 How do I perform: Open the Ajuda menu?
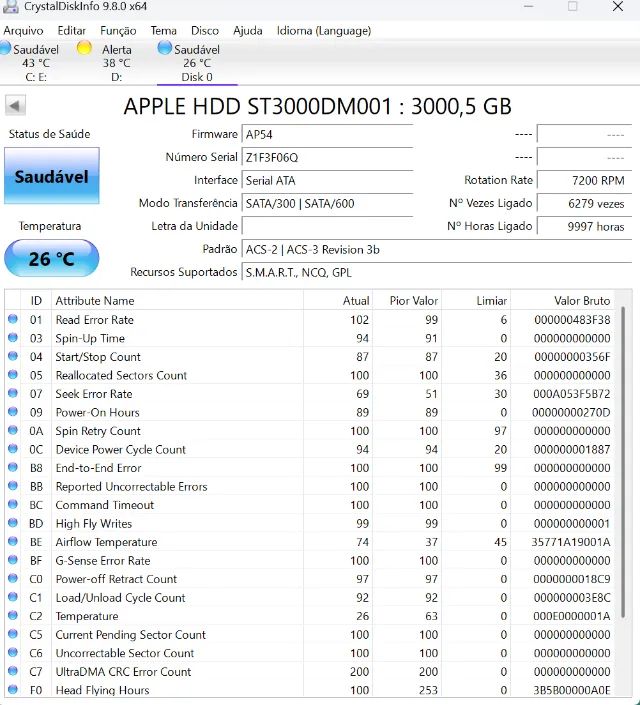pos(248,31)
